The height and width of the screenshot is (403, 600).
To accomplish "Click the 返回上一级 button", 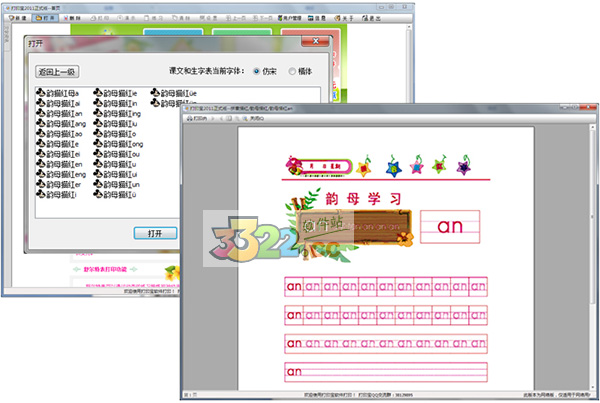I will (57, 72).
